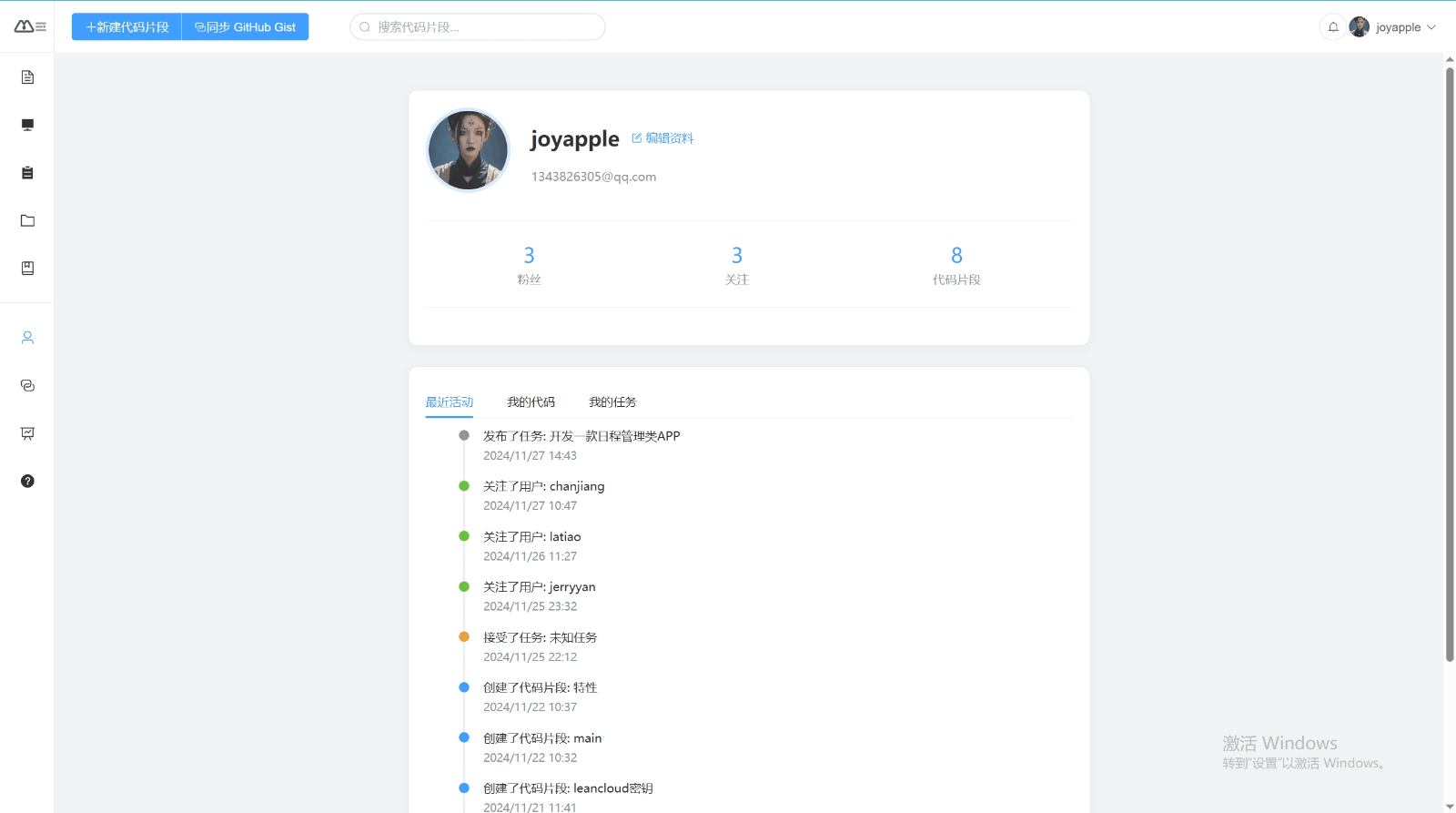
Task: Click the timestamp 2024/11/27 14:43
Action: [x=530, y=456]
